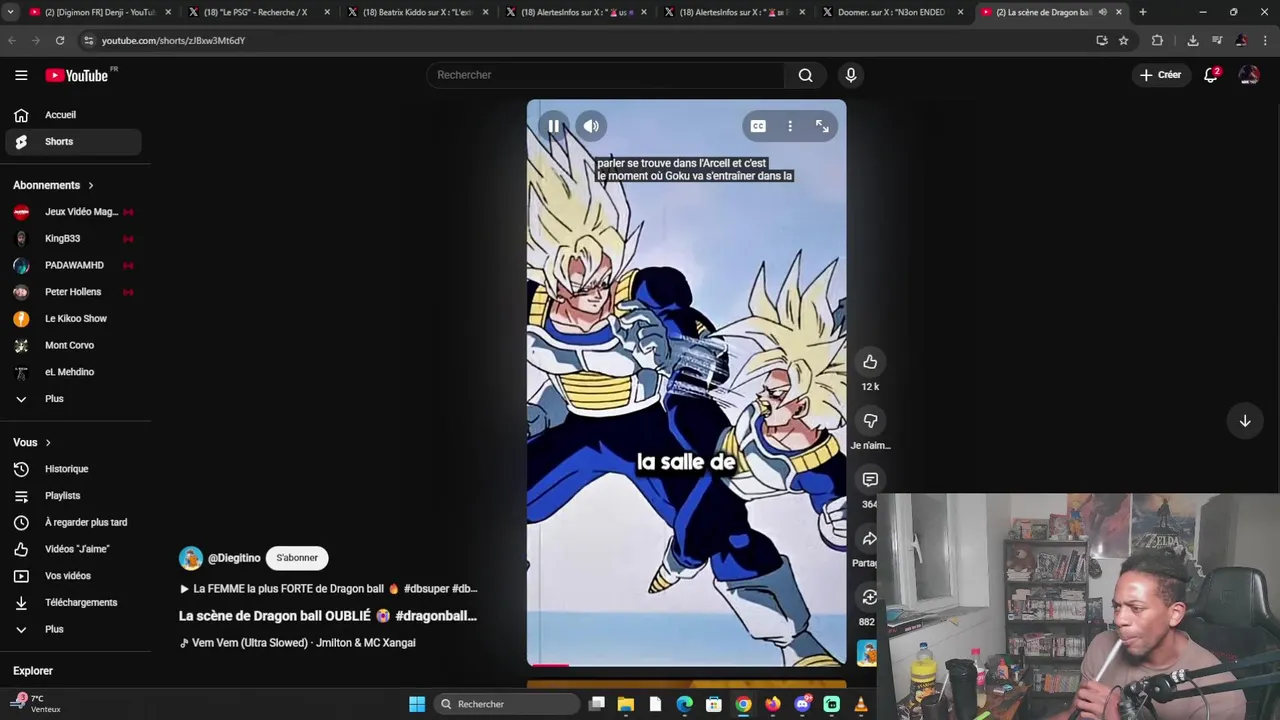Open the Windows Start menu

point(417,704)
